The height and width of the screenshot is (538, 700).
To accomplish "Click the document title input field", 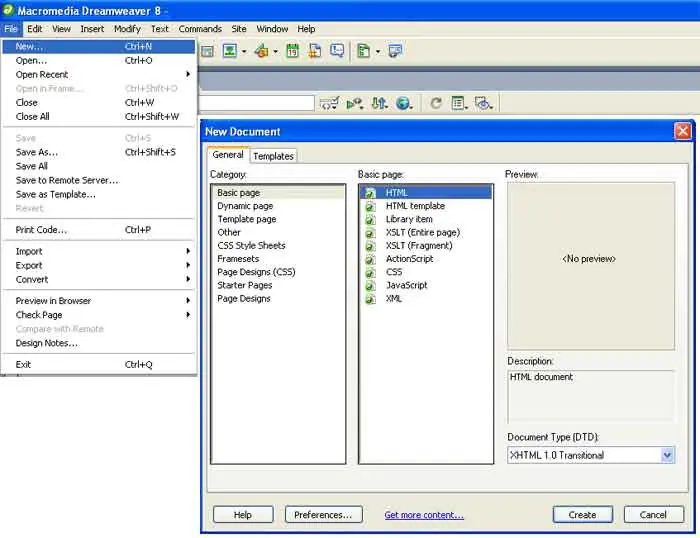I will (x=256, y=103).
